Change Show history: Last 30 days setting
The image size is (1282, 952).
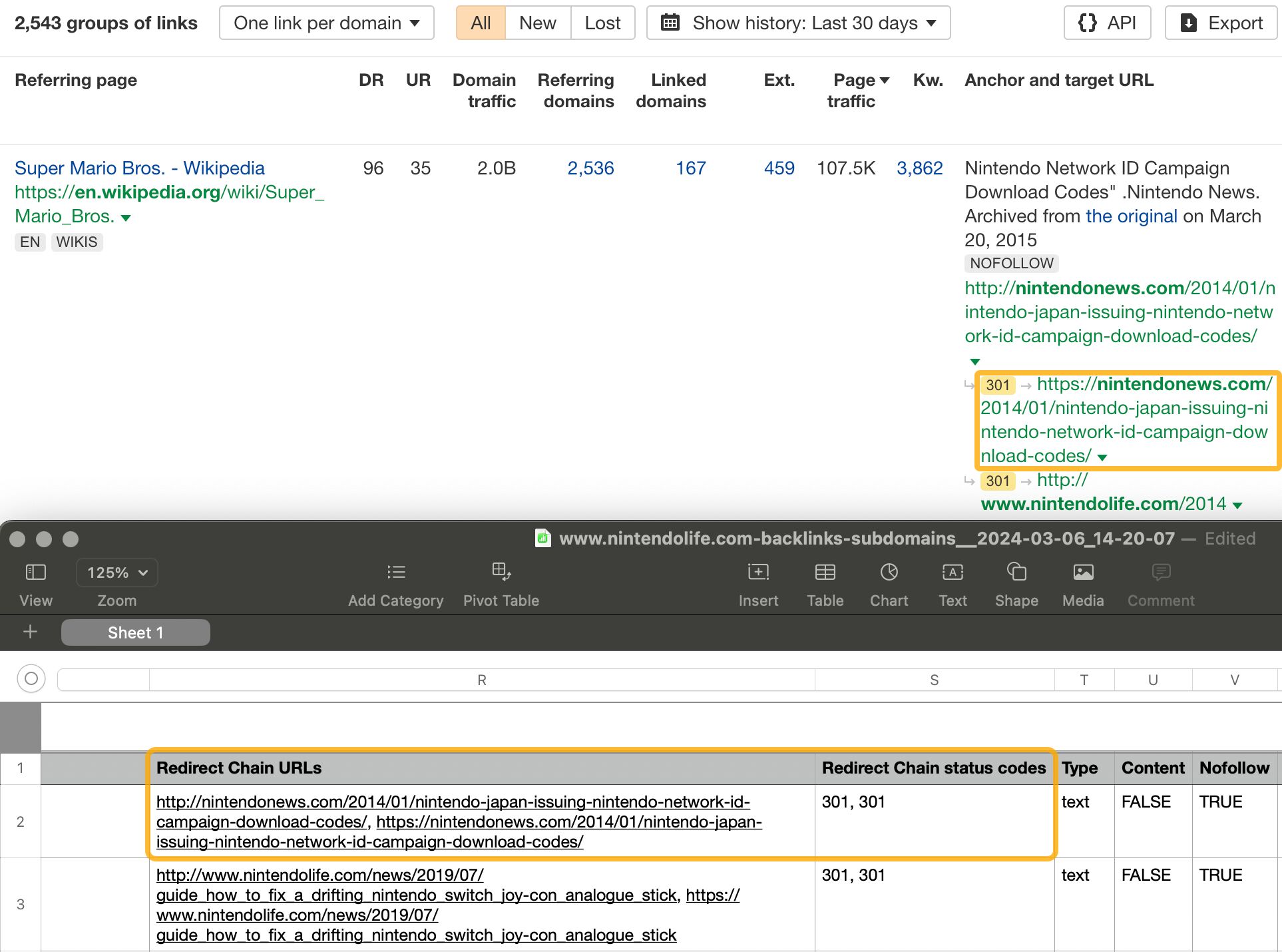tap(798, 22)
